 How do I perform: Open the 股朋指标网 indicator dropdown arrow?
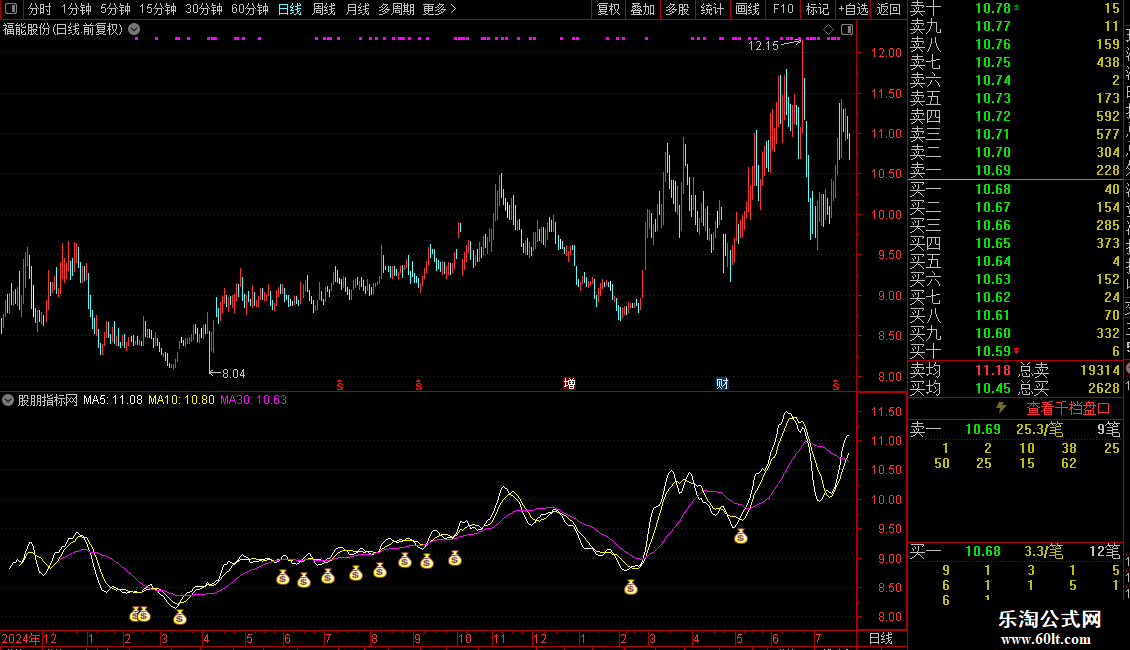tap(8, 400)
